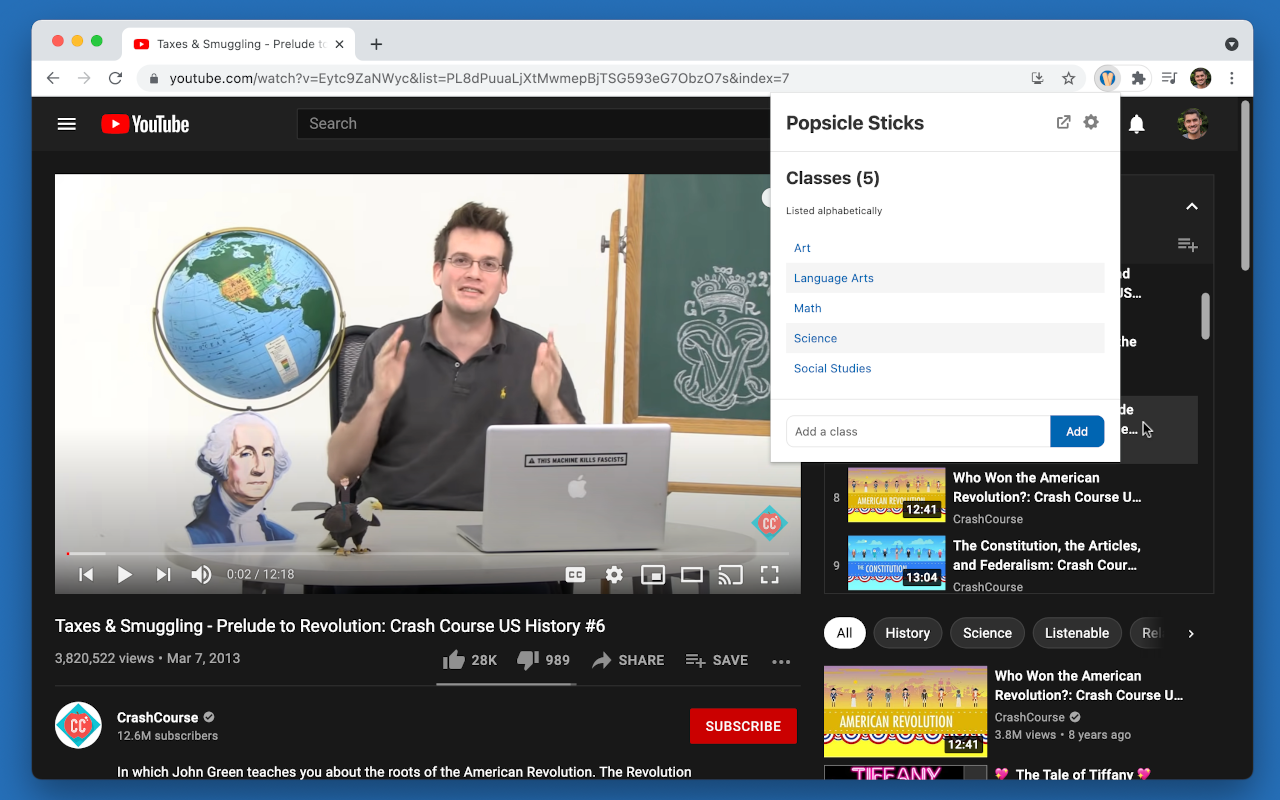Open YouTube notifications bell
This screenshot has width=1280, height=800.
1137,124
